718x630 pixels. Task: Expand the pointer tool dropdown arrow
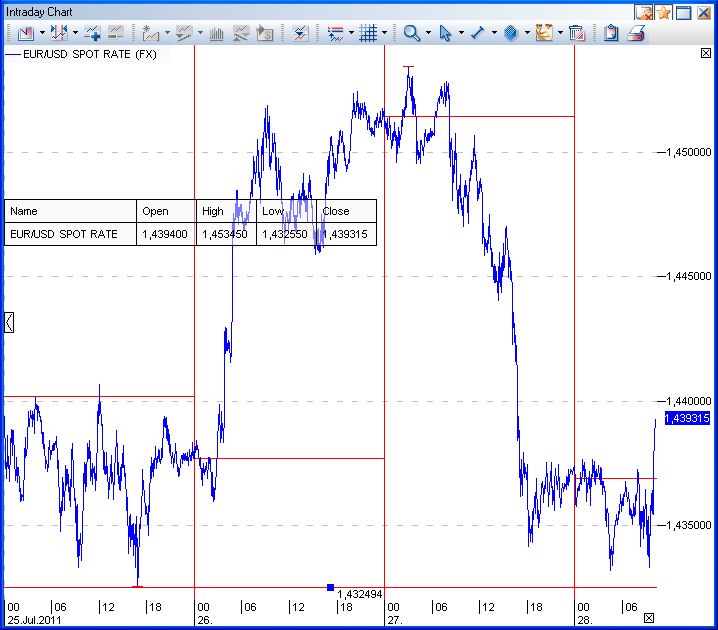461,33
